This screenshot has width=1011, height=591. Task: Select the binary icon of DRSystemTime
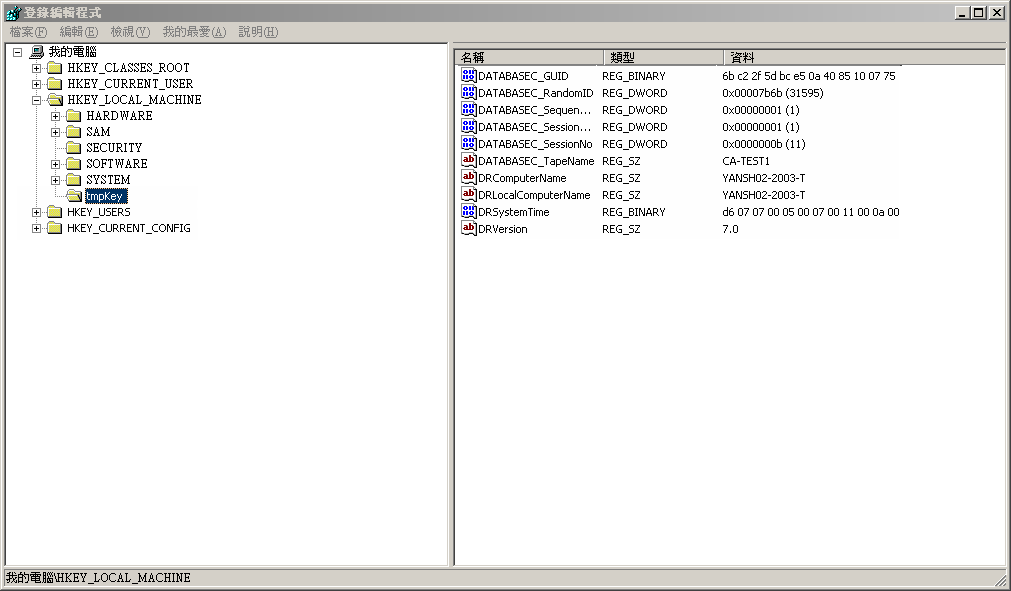click(468, 212)
